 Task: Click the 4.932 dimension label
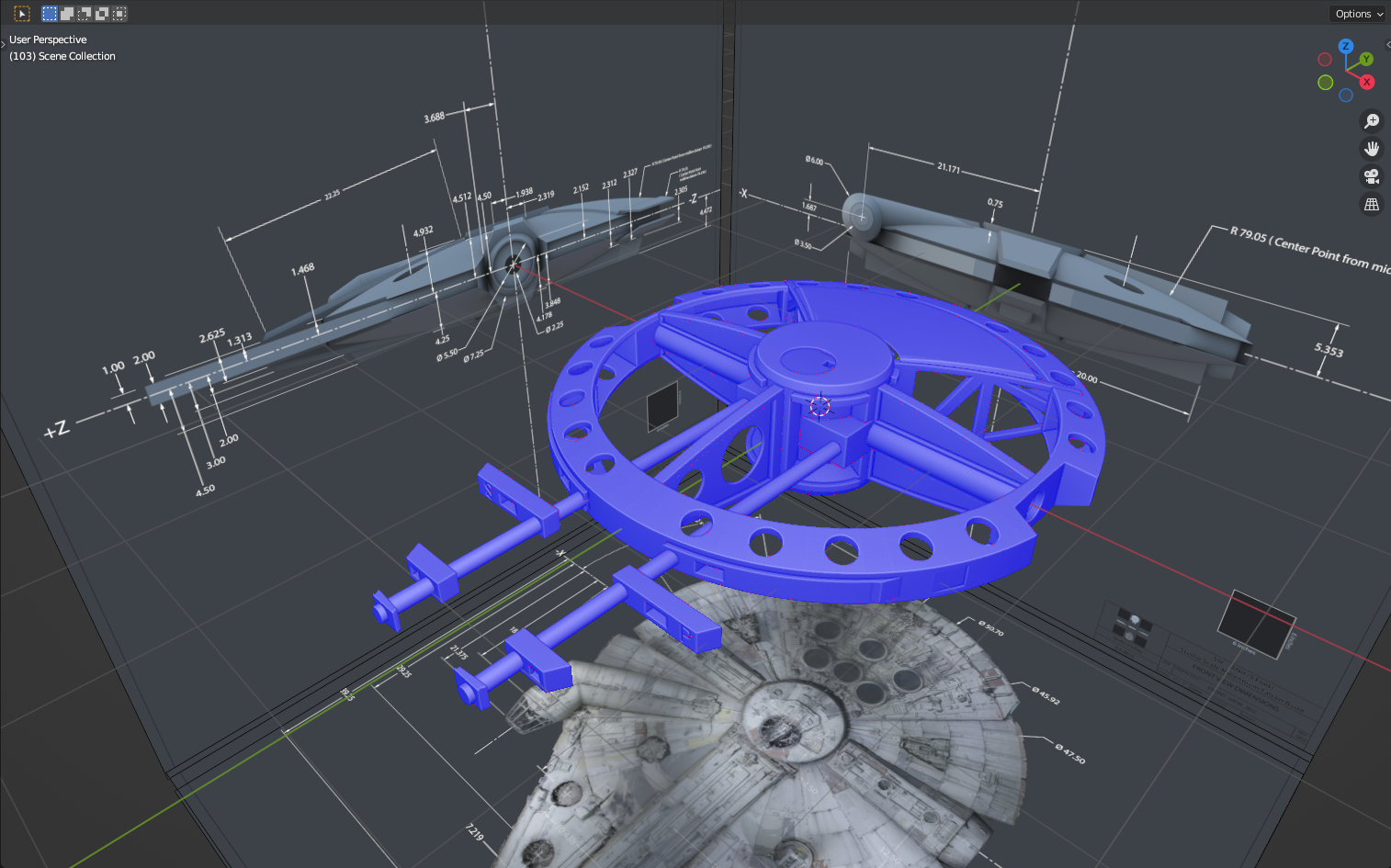(423, 231)
